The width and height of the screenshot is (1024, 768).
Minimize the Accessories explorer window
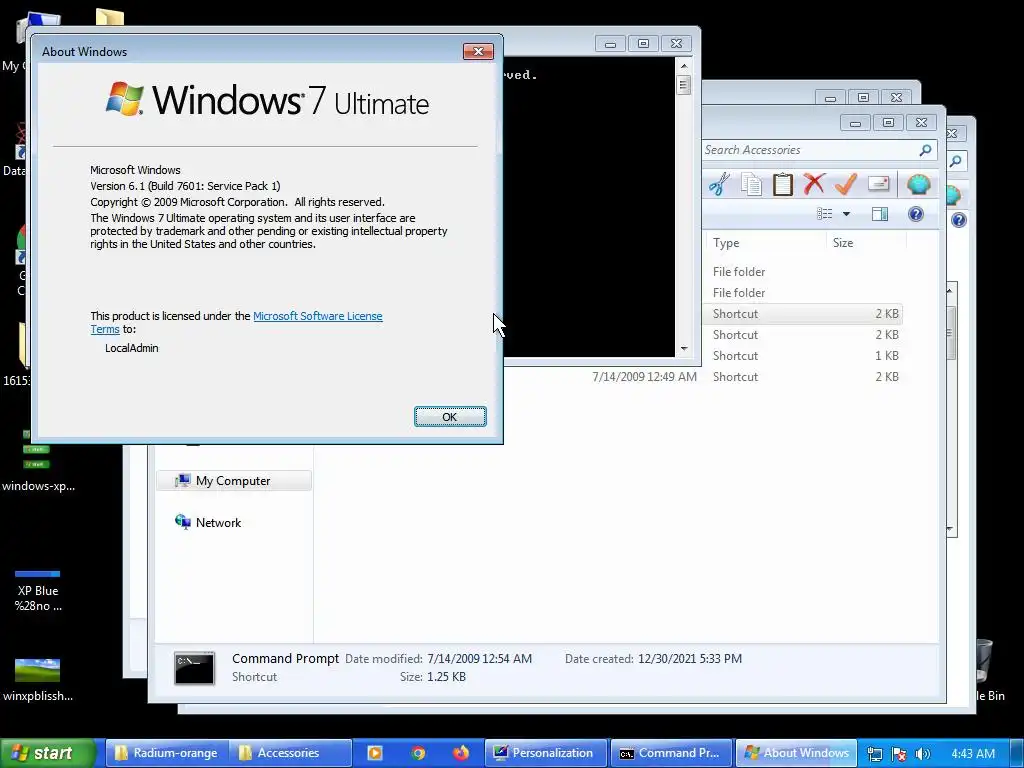click(856, 123)
